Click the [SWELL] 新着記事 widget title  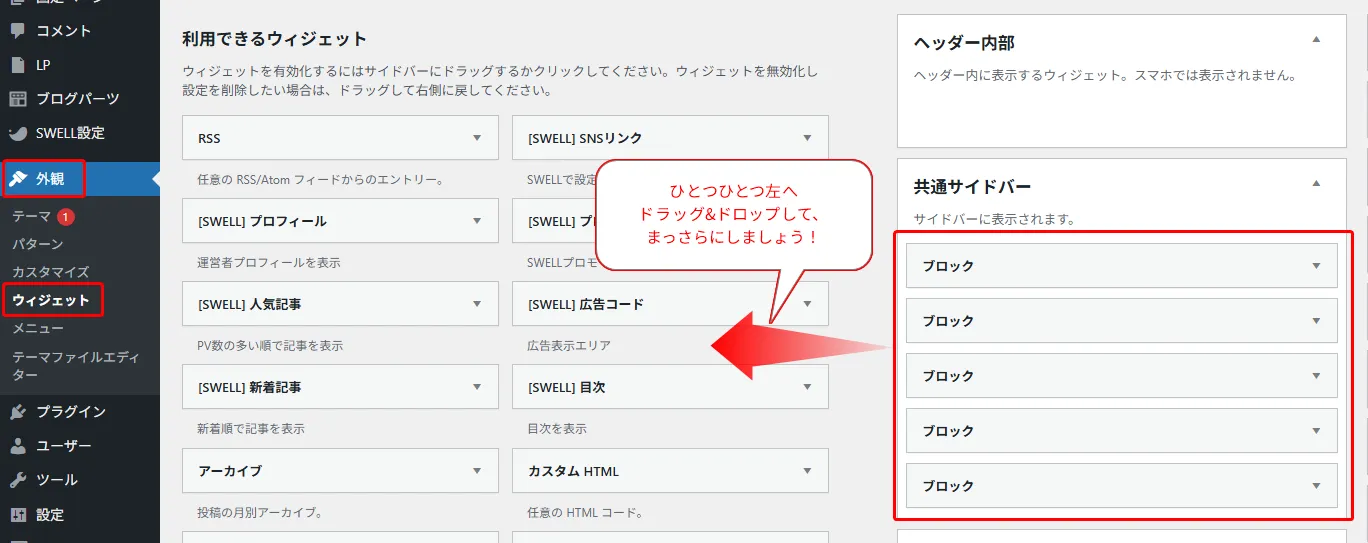click(x=250, y=387)
